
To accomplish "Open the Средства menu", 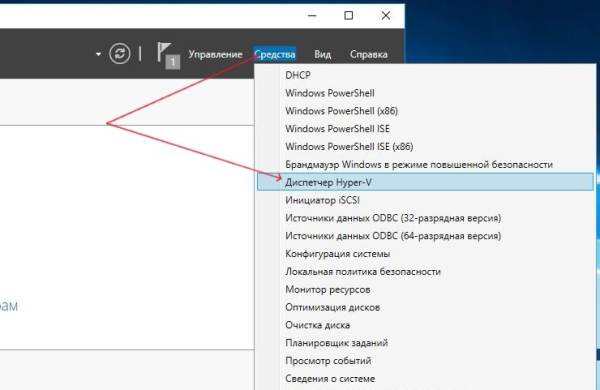I will (x=275, y=54).
